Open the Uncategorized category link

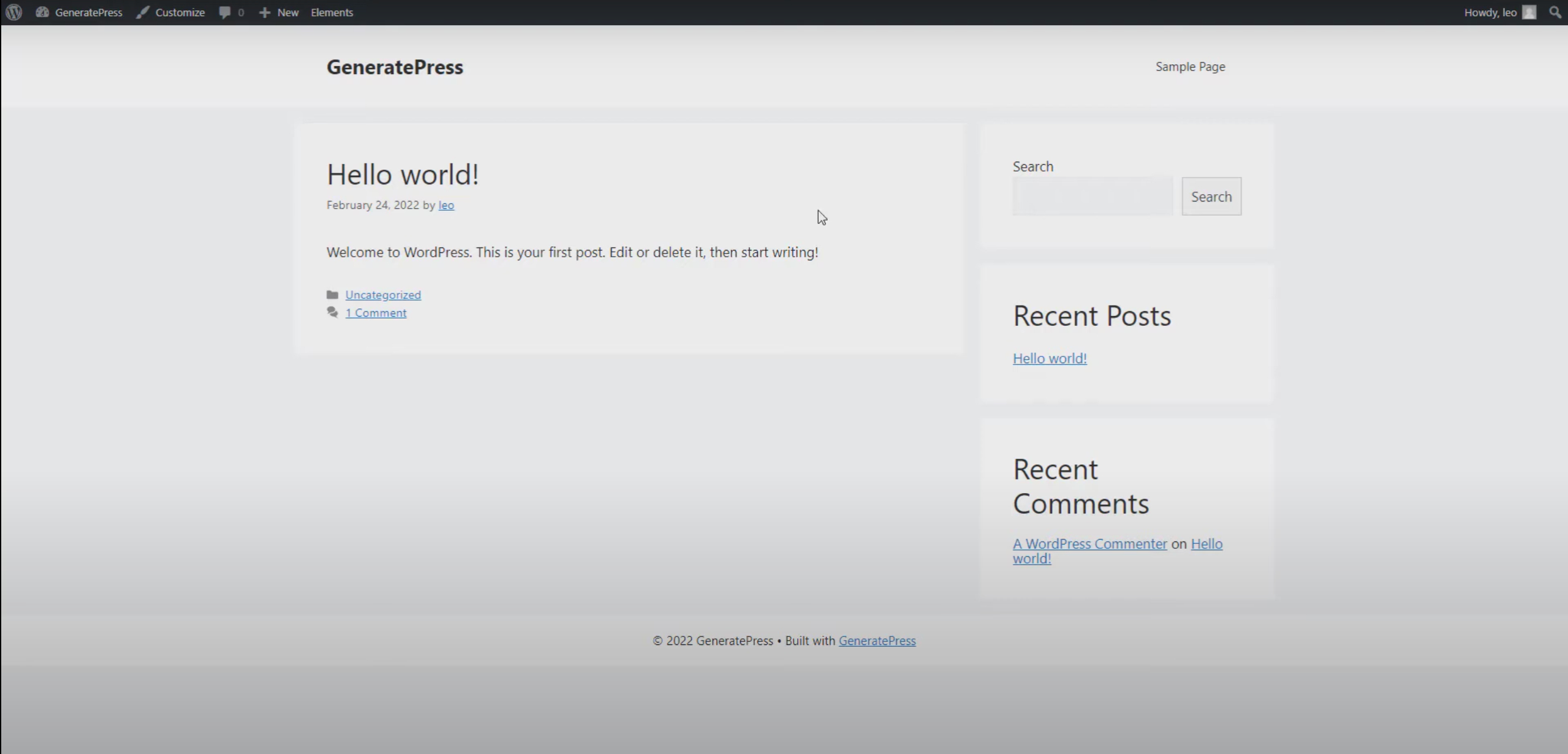pos(383,295)
